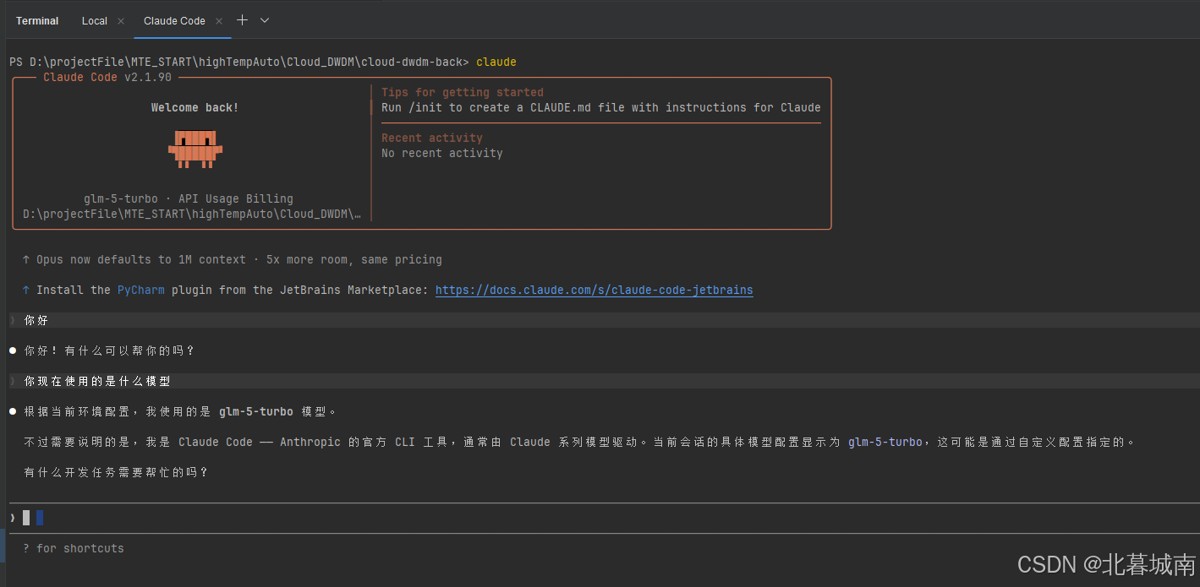Click the '? for shortcuts' hint
Screen dimensions: 1200x587
[73, 548]
